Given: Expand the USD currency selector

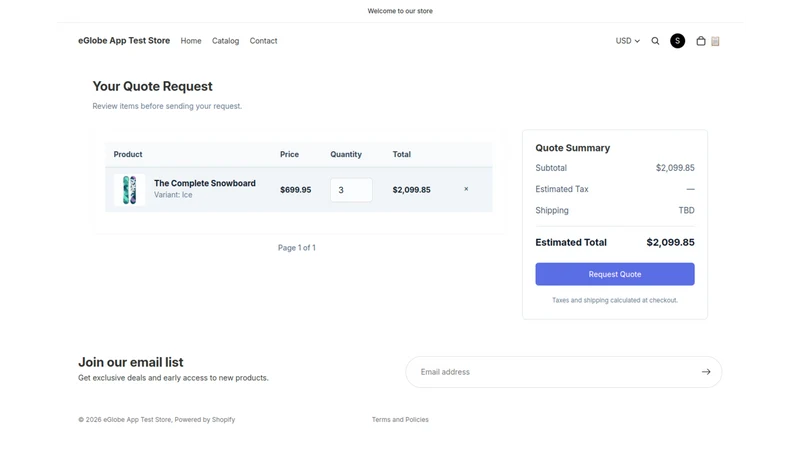Looking at the screenshot, I should pos(628,41).
